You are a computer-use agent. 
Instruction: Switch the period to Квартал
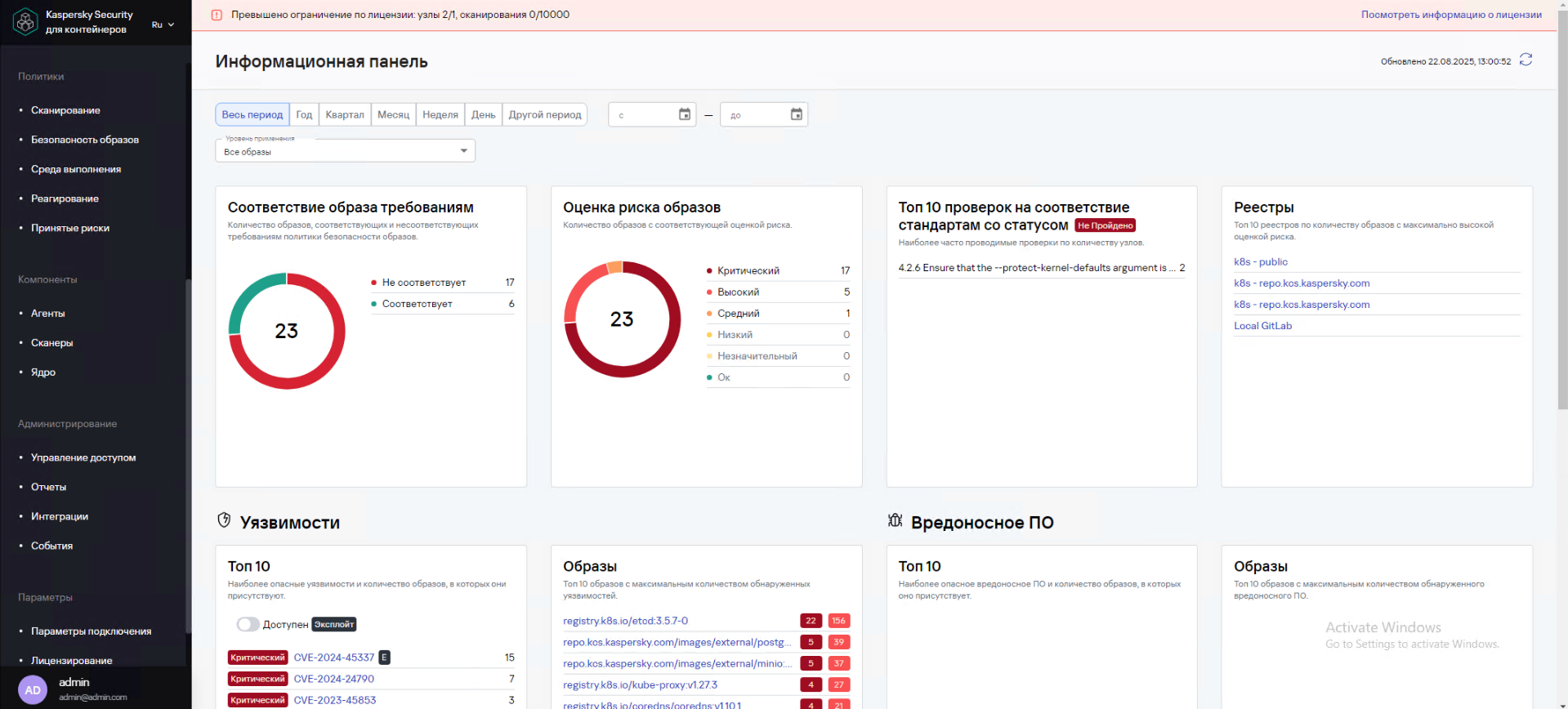345,114
